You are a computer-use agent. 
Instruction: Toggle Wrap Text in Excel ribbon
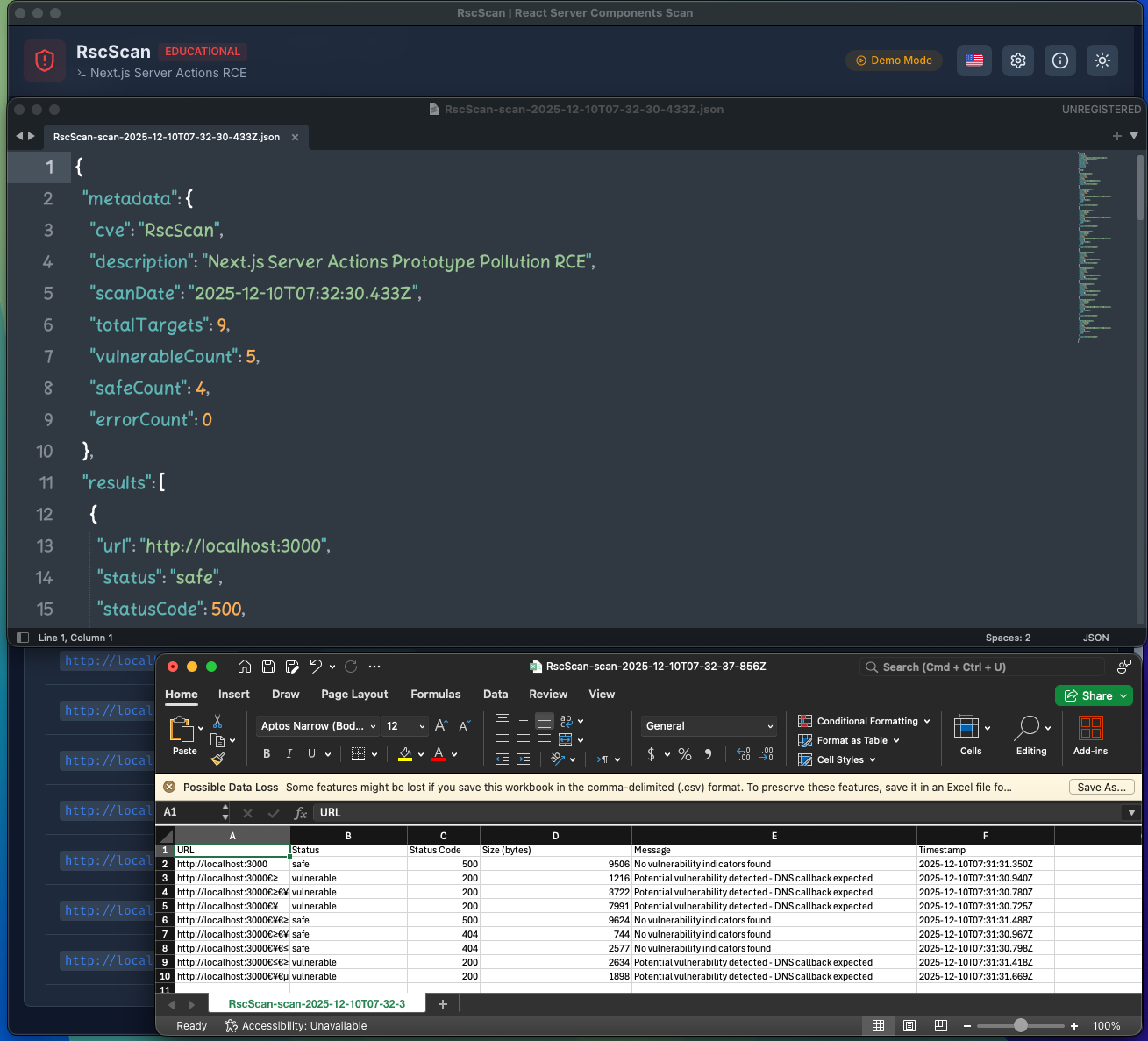point(567,721)
